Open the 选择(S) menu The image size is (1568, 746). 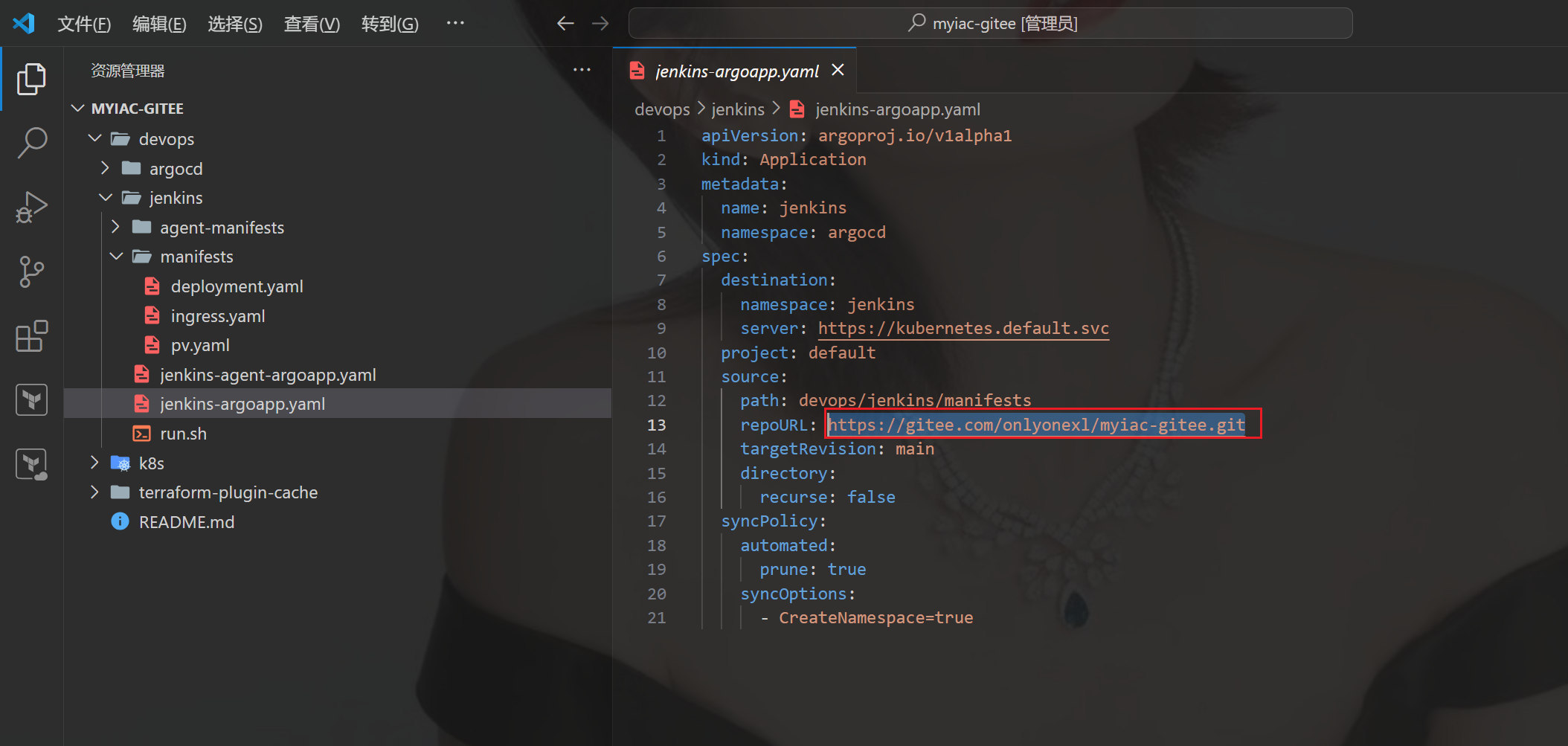tap(235, 24)
